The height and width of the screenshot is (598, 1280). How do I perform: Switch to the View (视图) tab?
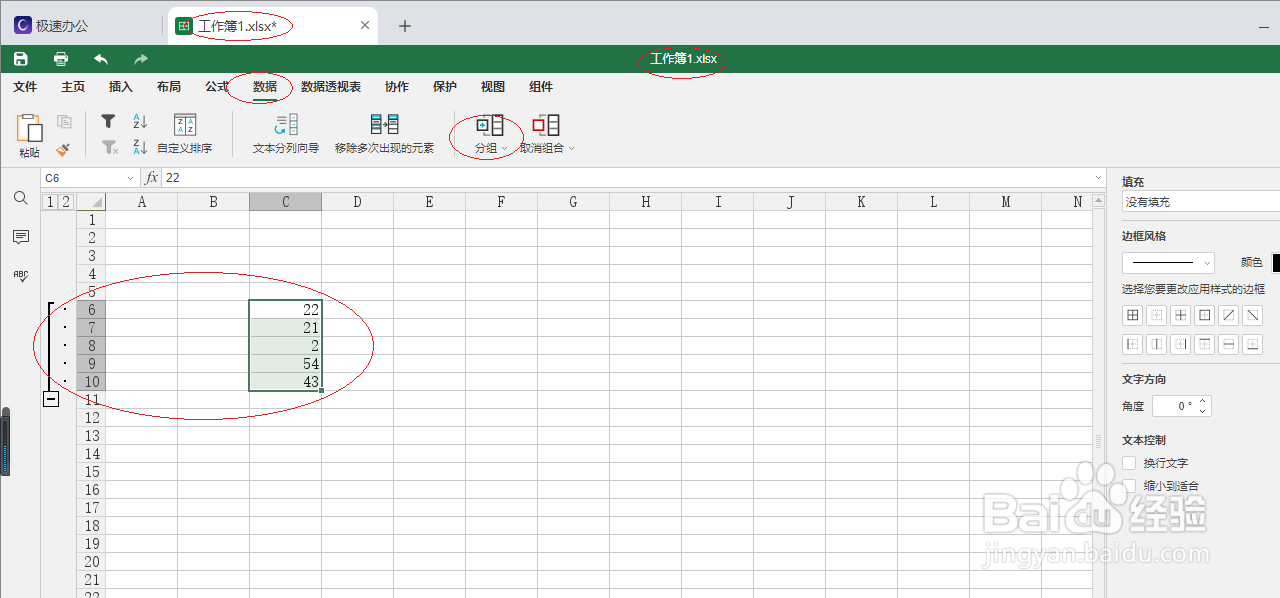click(x=493, y=87)
